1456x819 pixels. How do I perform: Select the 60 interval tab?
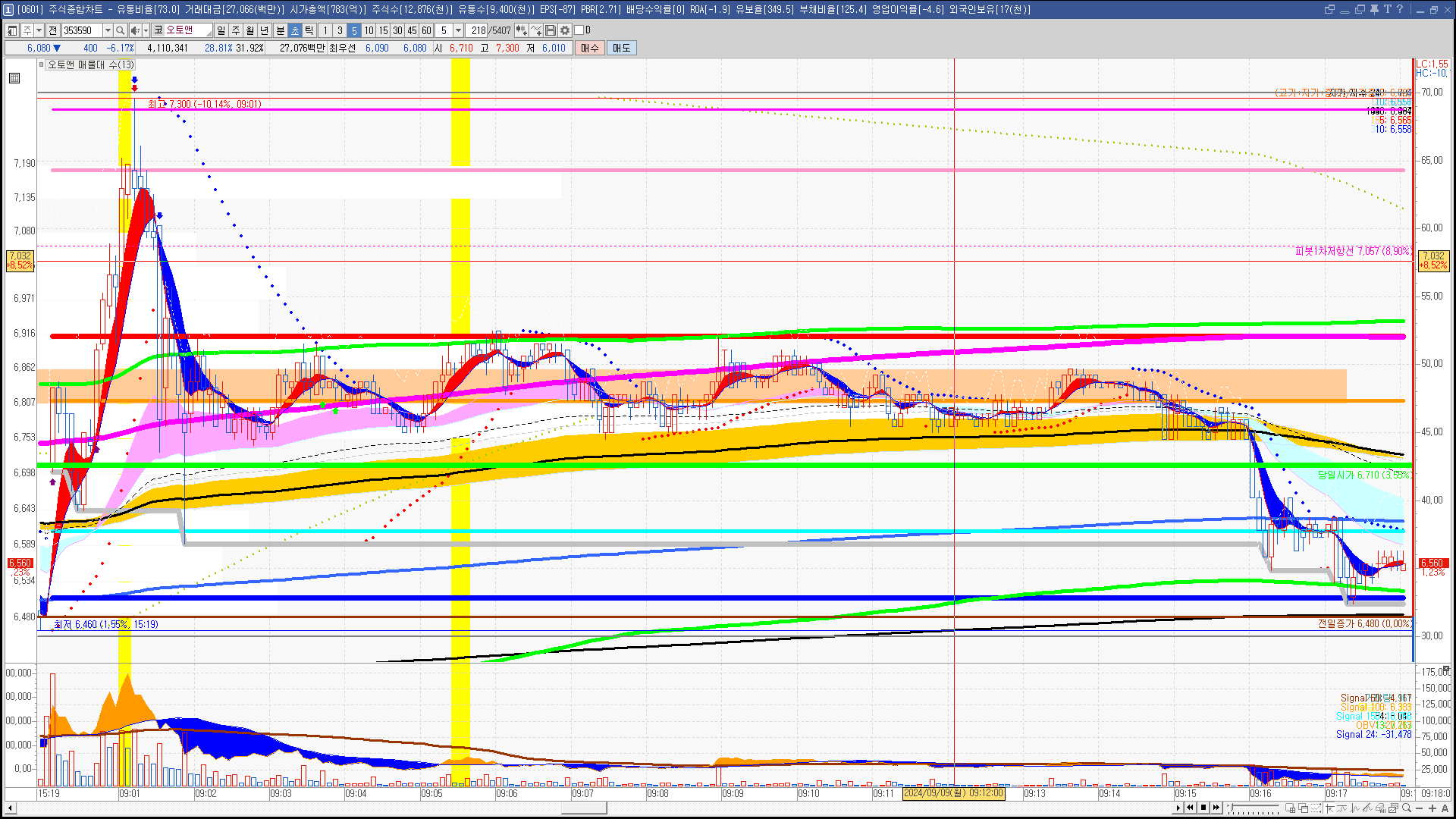click(x=426, y=30)
